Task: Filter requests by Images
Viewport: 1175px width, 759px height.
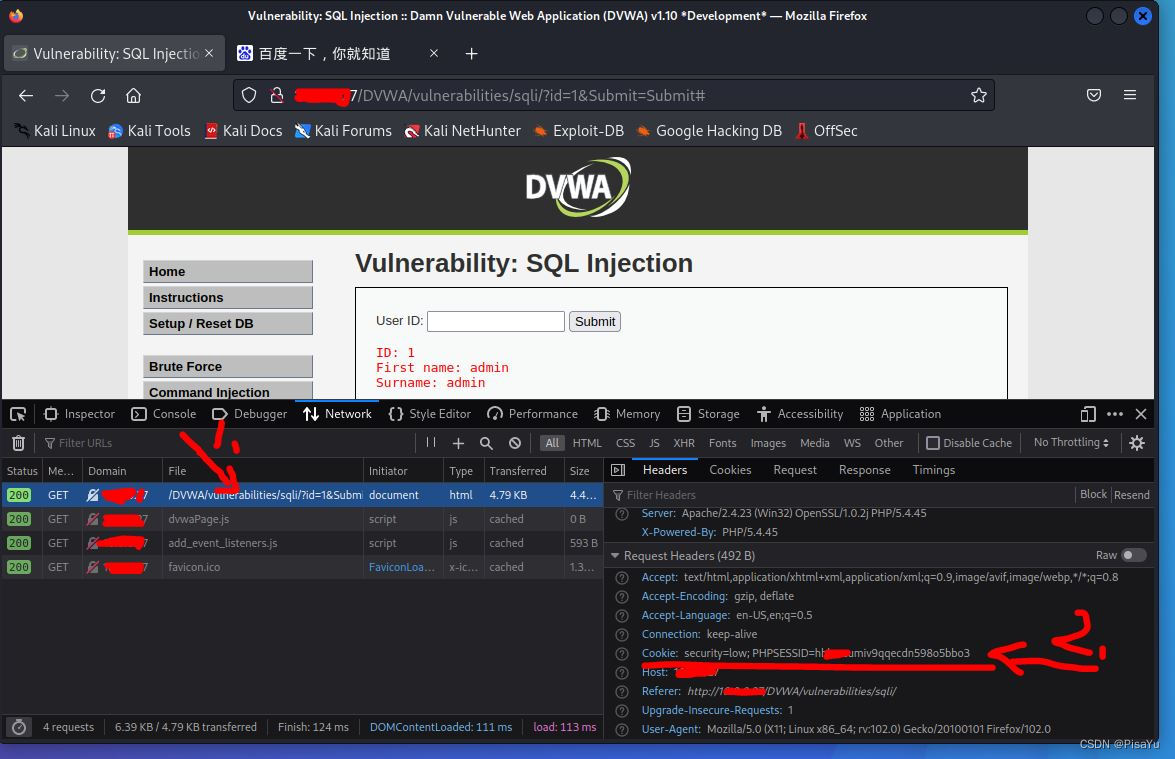Action: pos(768,443)
